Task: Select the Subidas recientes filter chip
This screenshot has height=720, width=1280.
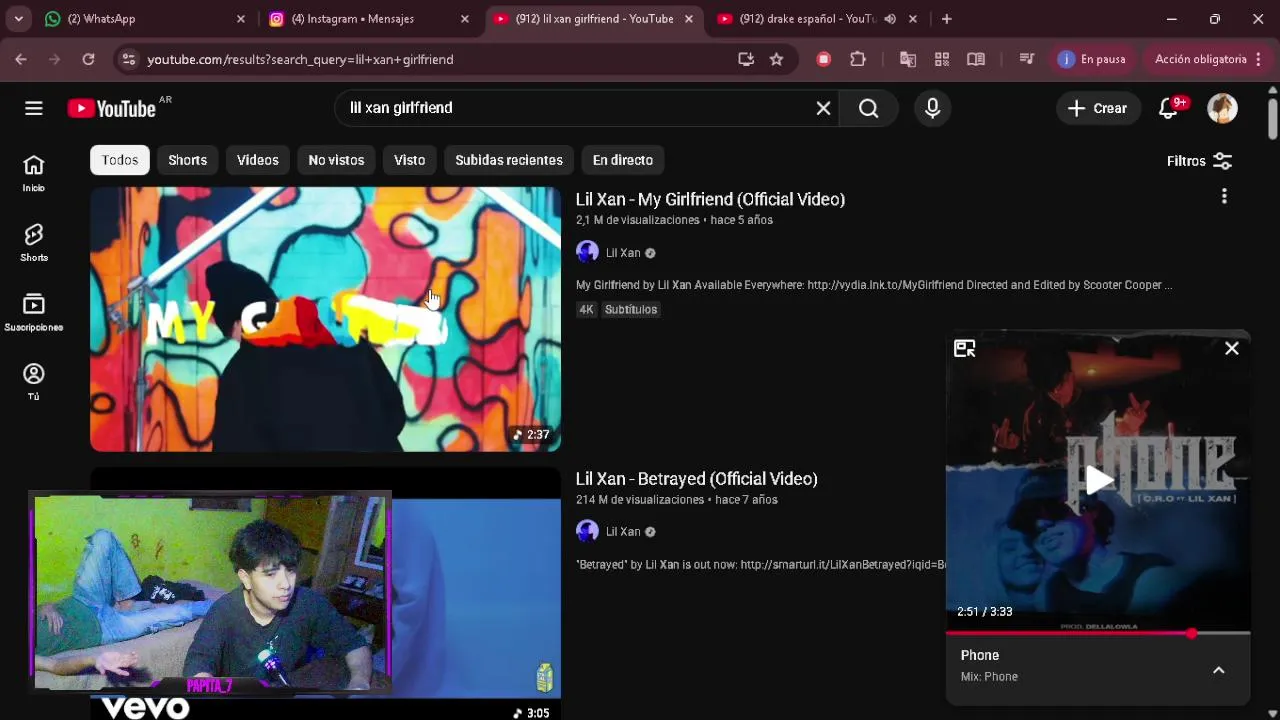Action: [509, 160]
